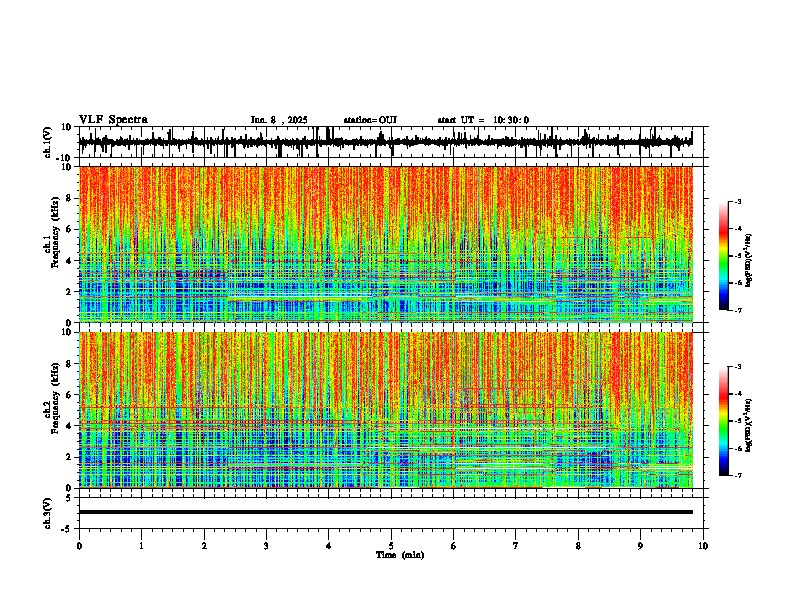The width and height of the screenshot is (792, 612).
Task: Click the "6" tick on ch.2 frequency axis
Action: tap(70, 395)
